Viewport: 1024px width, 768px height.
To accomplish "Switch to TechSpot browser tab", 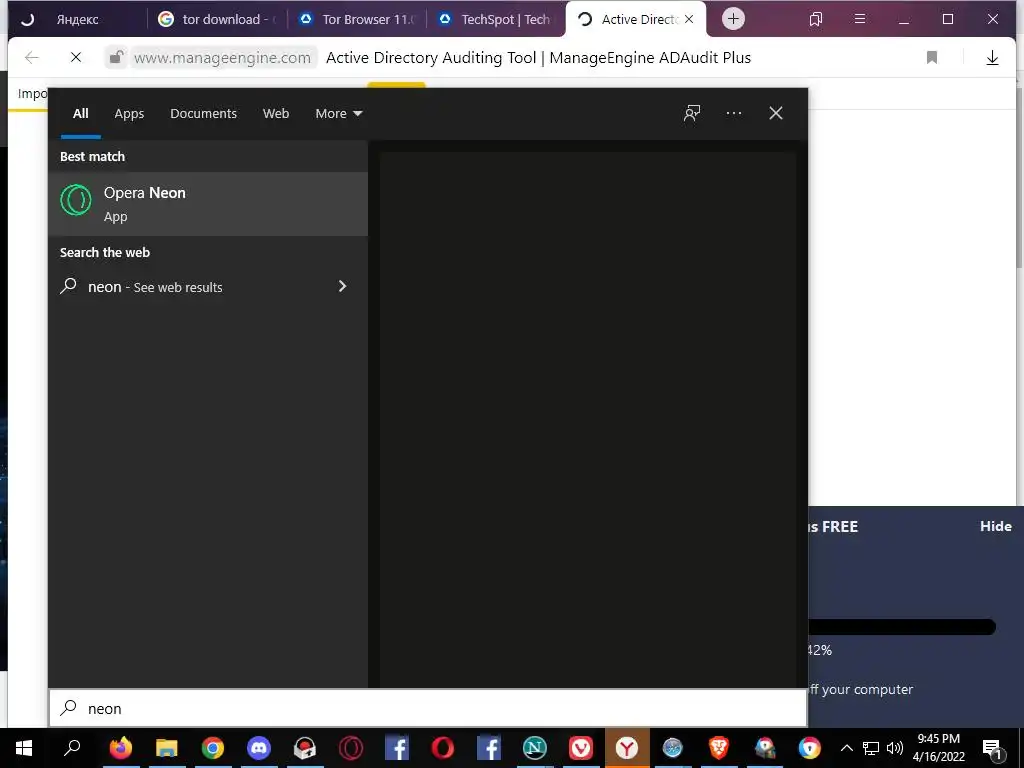I will click(x=497, y=20).
